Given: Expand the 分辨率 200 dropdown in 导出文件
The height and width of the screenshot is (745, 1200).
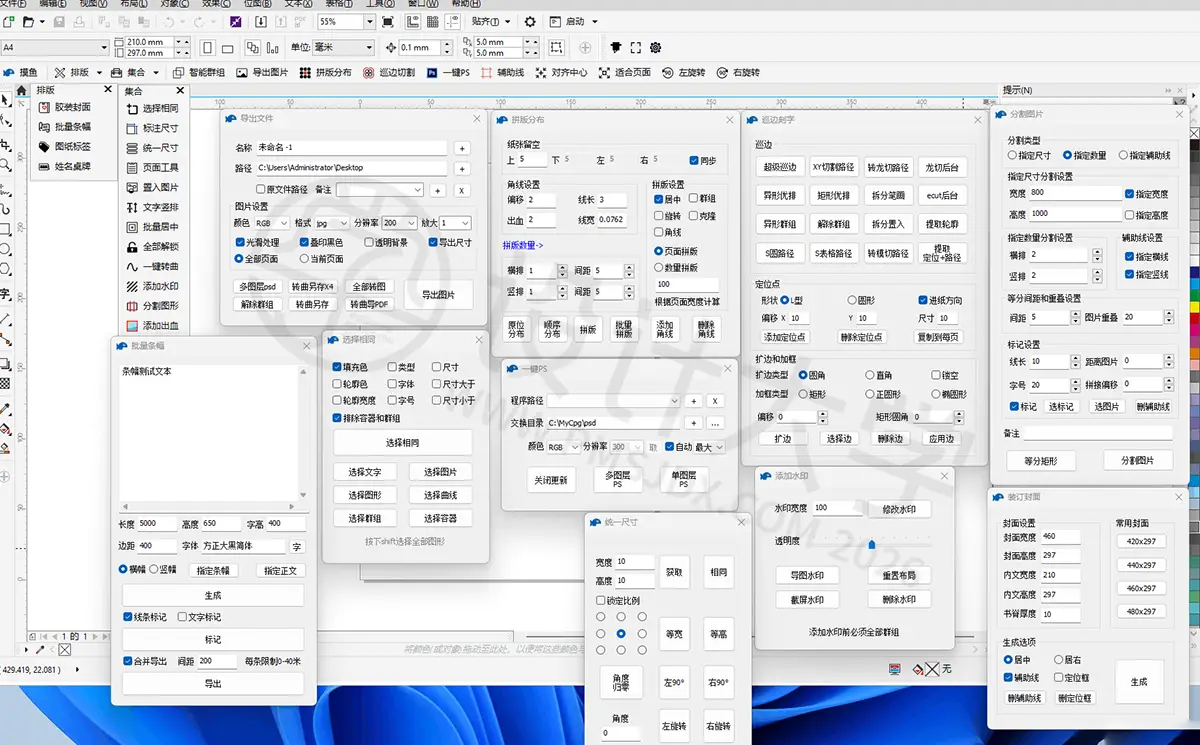Looking at the screenshot, I should click(399, 223).
